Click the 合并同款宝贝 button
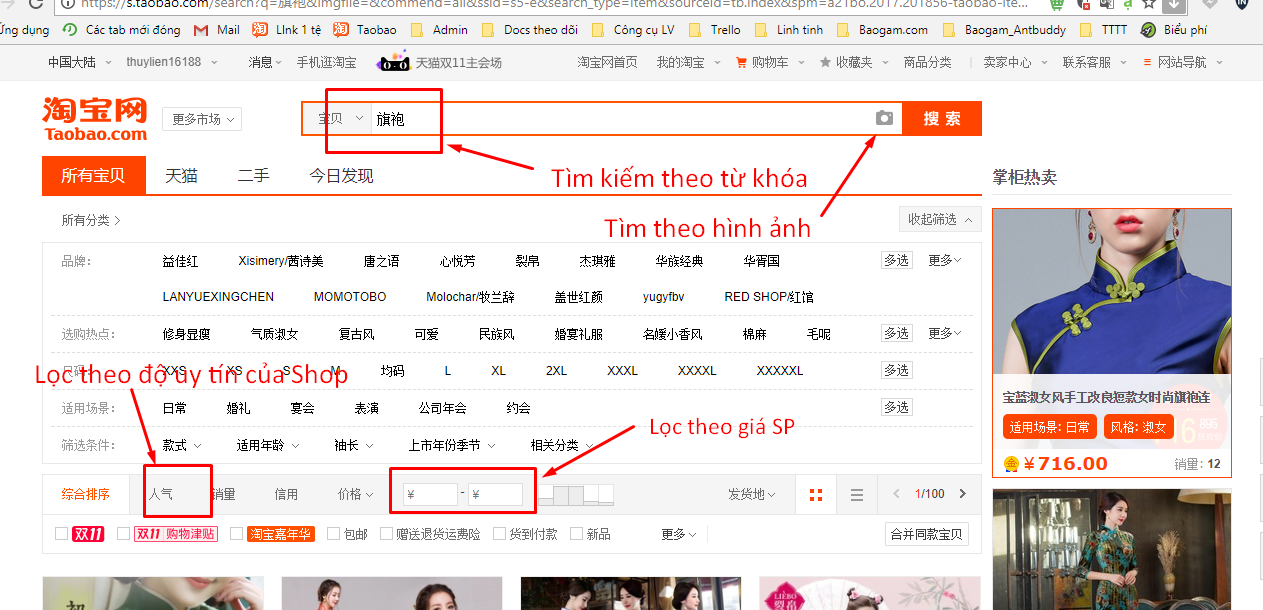This screenshot has width=1263, height=610. pos(927,534)
